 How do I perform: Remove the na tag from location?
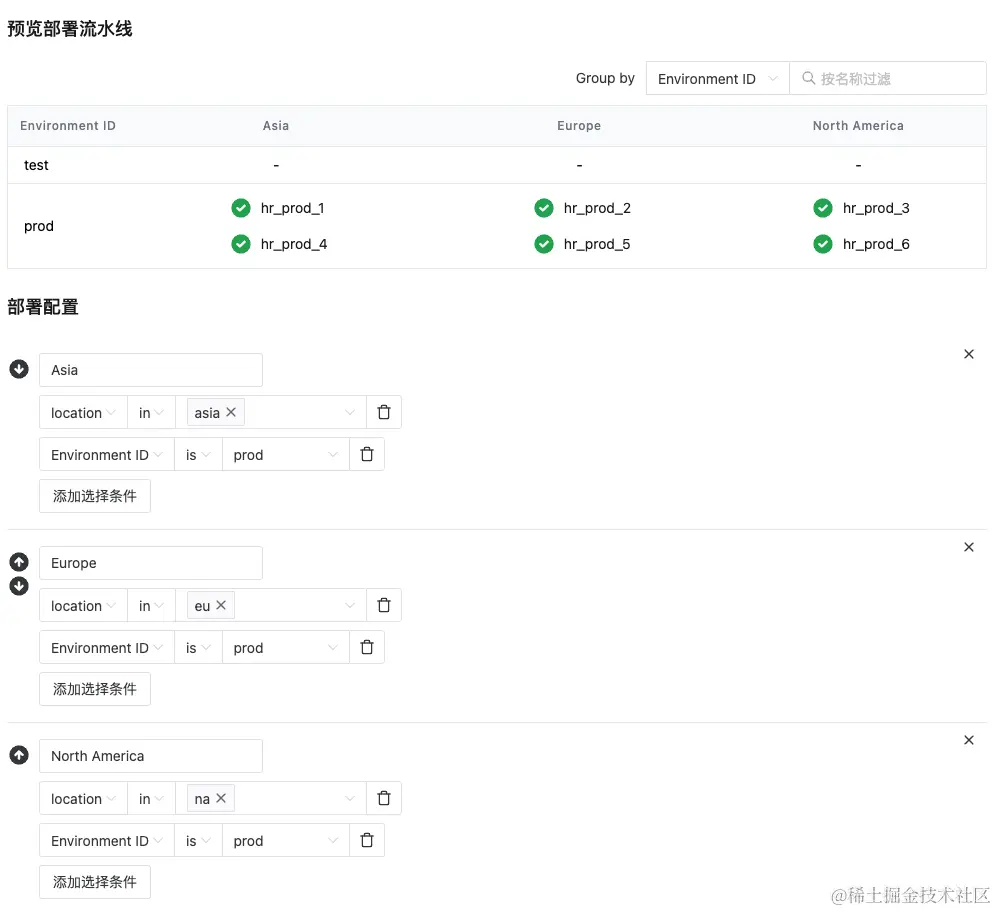[x=221, y=798]
